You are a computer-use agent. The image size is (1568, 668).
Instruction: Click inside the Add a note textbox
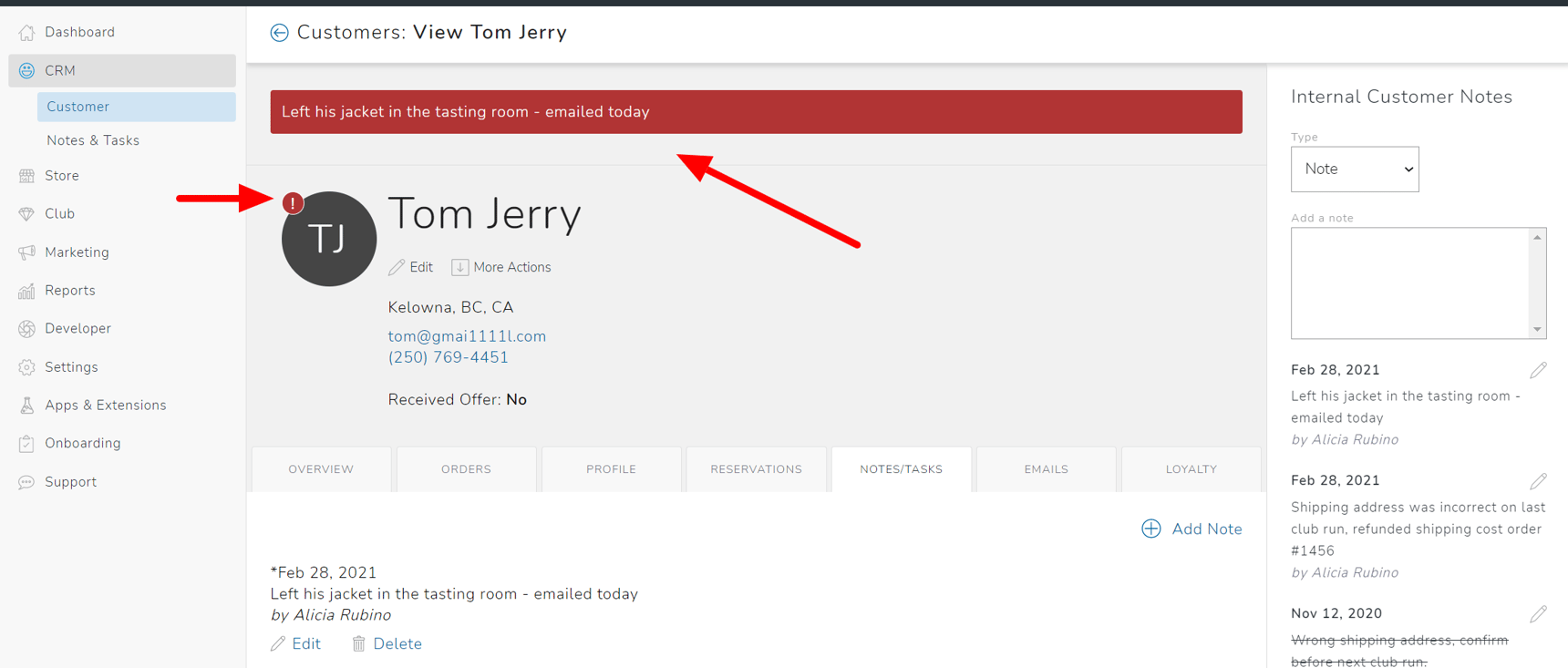point(1409,283)
